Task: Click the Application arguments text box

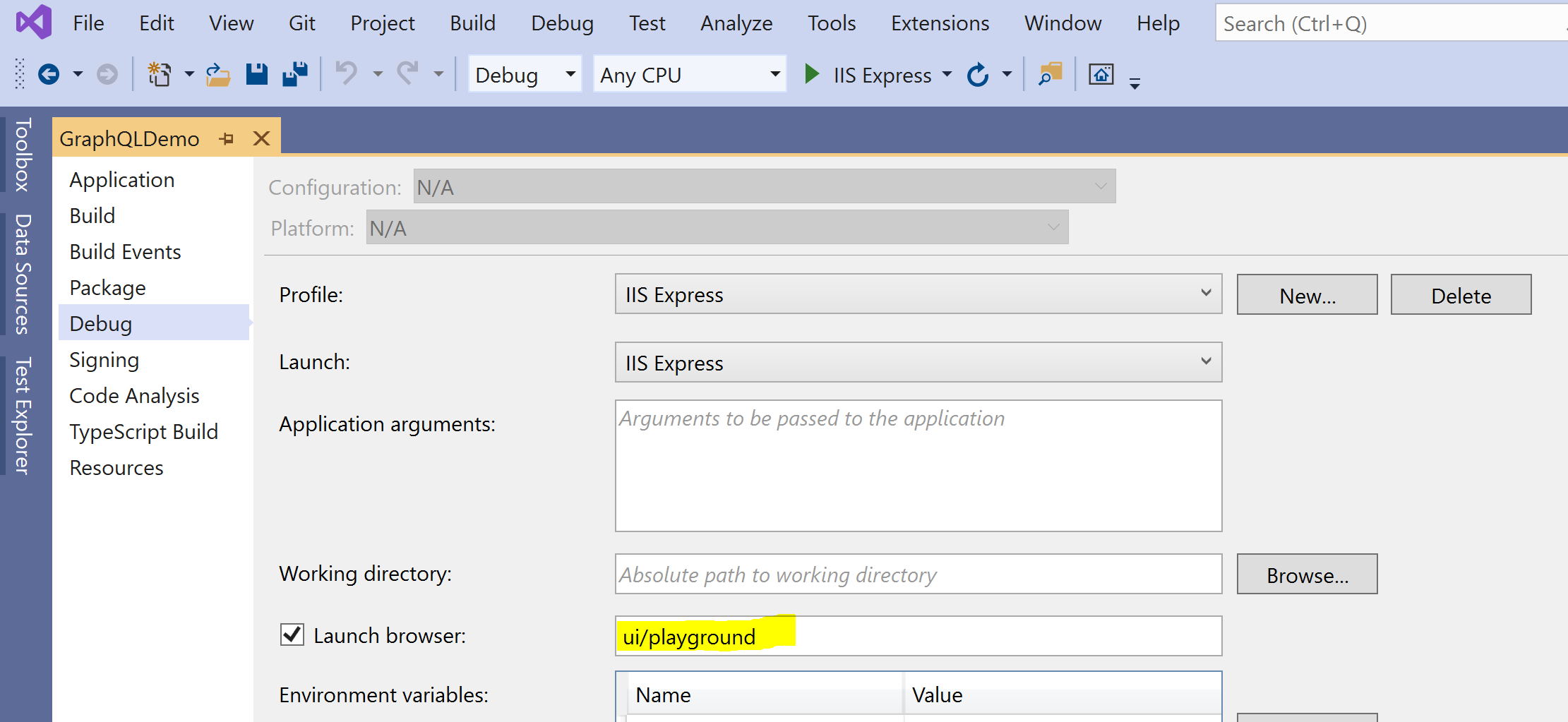Action: pyautogui.click(x=918, y=466)
